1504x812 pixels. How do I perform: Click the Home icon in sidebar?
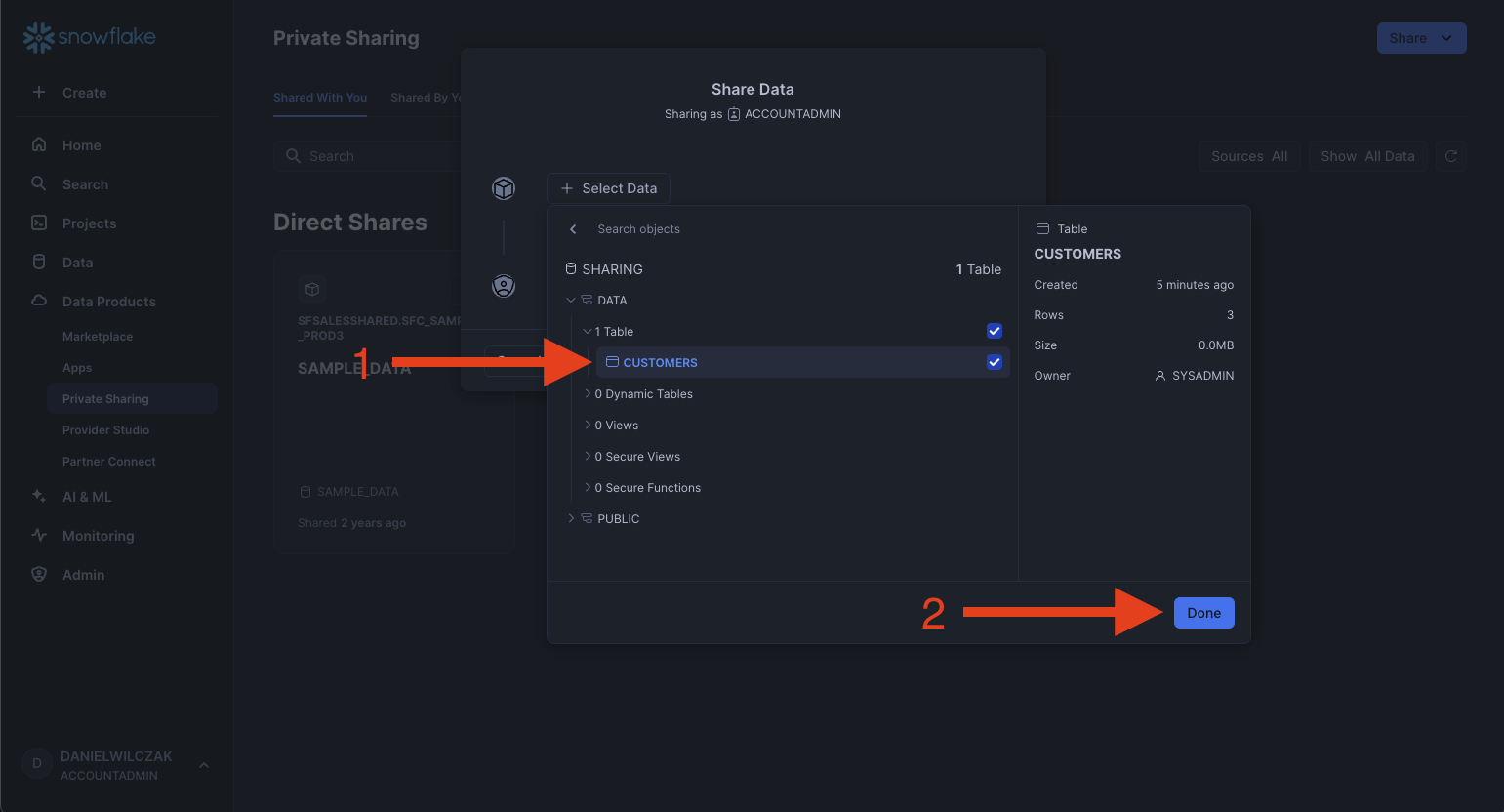click(x=39, y=144)
